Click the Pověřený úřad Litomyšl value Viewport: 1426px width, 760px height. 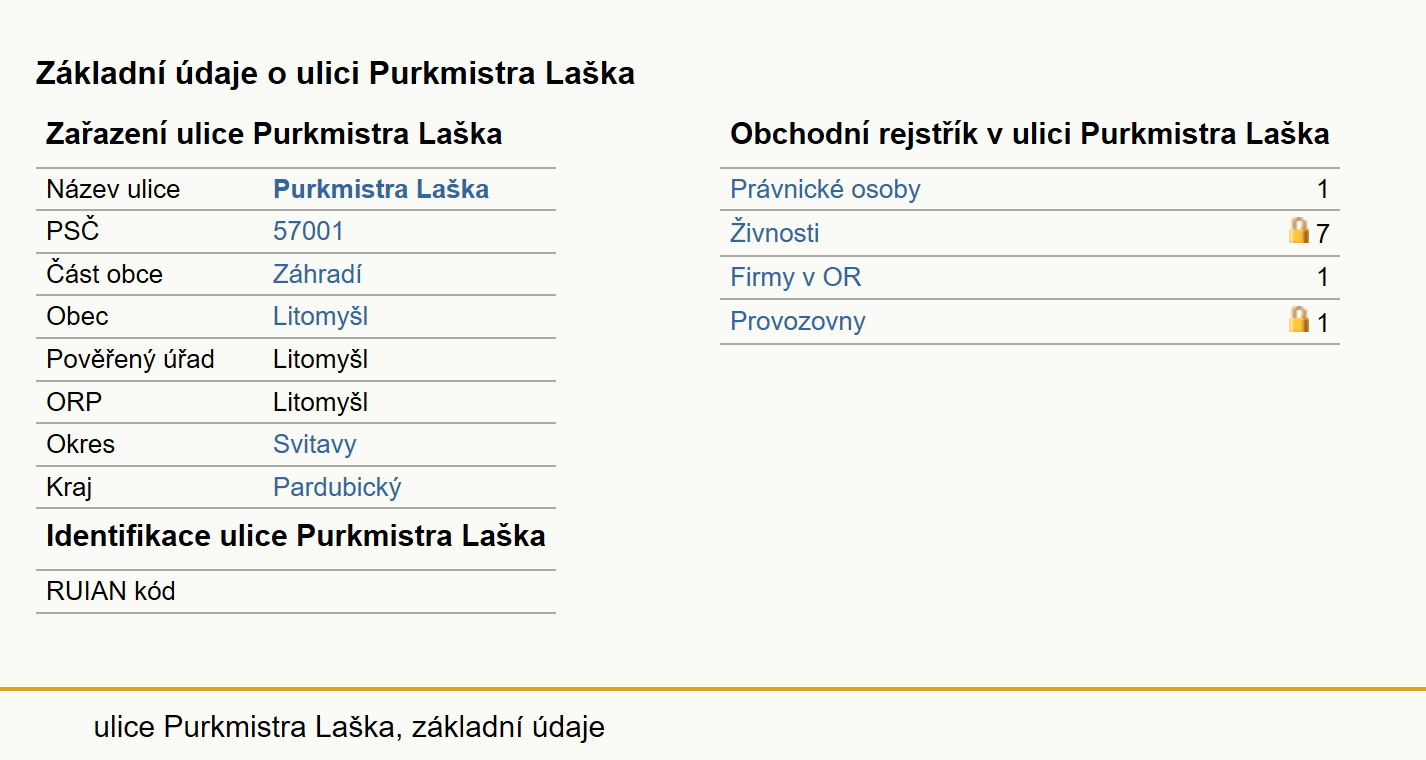click(x=320, y=359)
